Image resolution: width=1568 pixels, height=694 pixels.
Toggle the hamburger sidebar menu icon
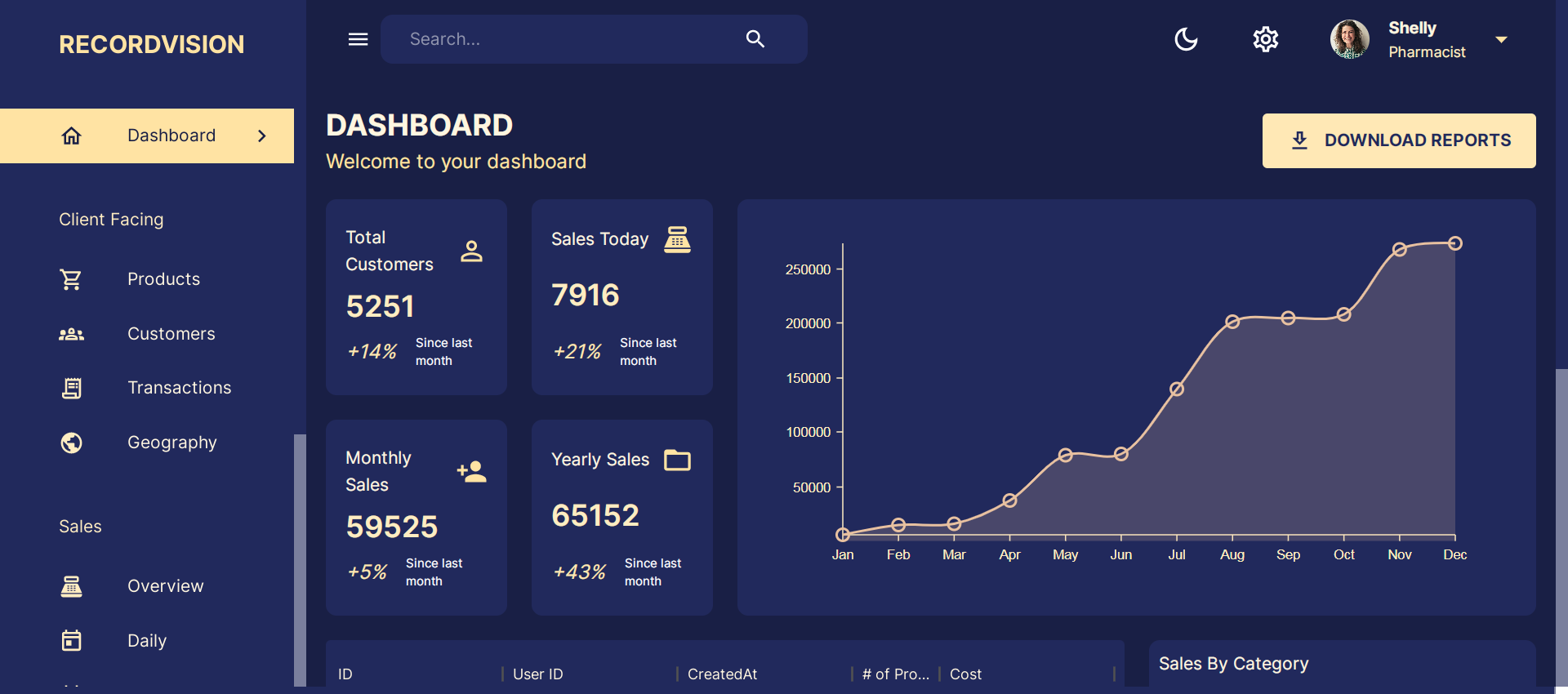(x=358, y=39)
